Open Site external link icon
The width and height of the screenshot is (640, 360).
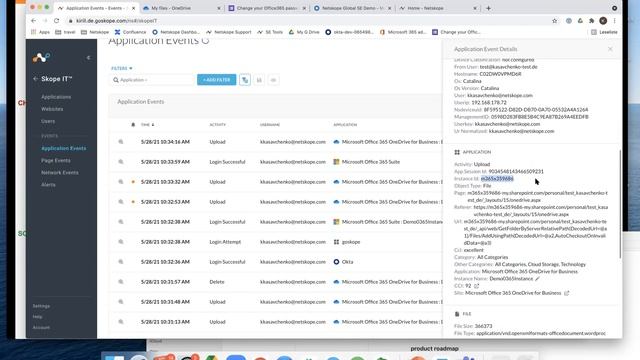coord(567,293)
